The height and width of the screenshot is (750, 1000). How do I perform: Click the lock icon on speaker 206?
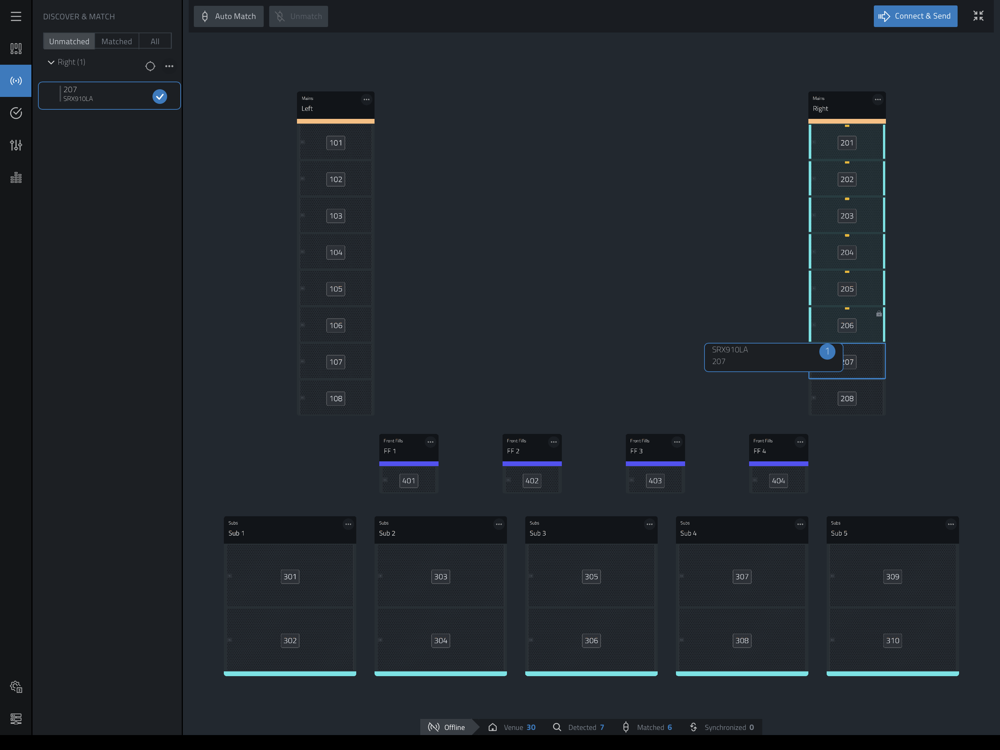(879, 314)
